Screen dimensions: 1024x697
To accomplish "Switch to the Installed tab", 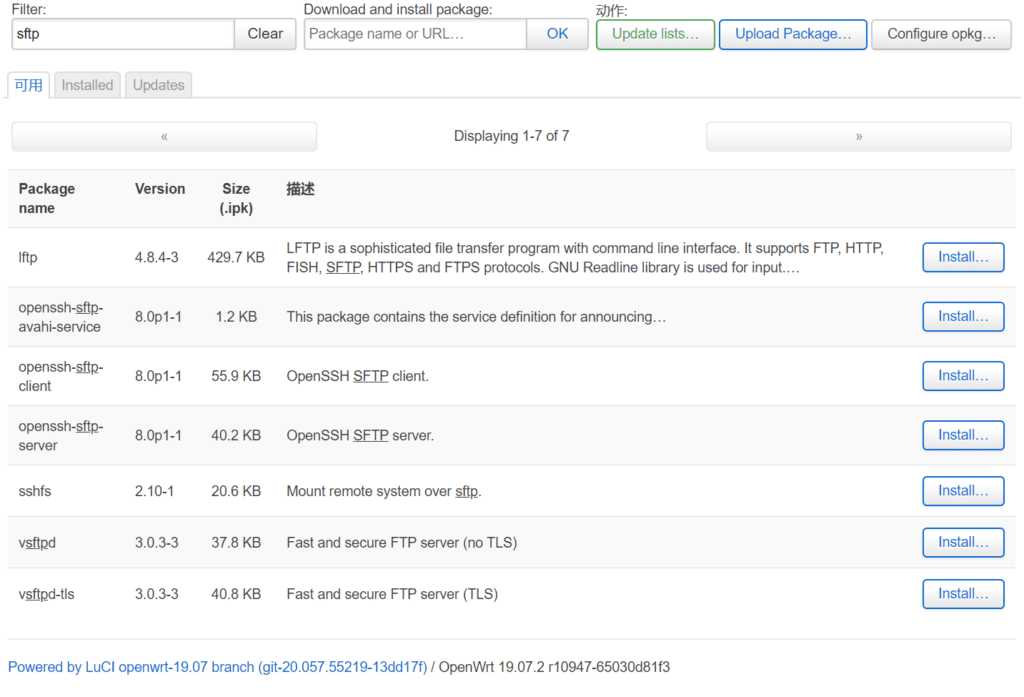I will pos(87,85).
